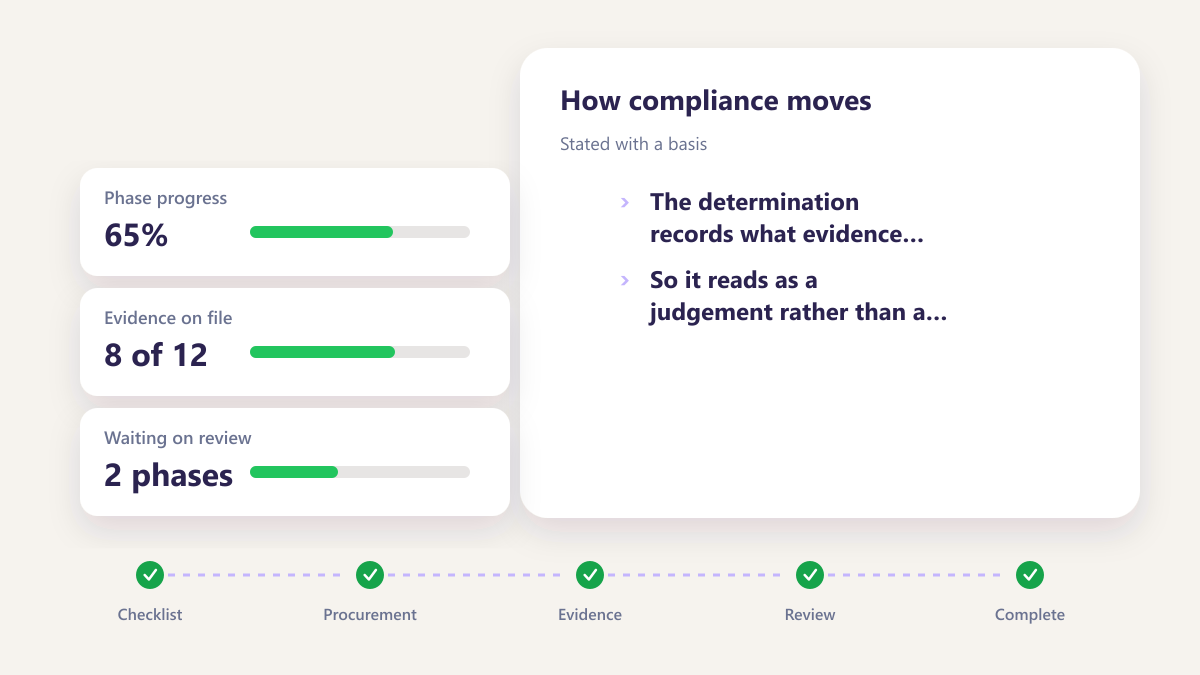Select the Review step label
The width and height of the screenshot is (1200, 675).
coord(810,615)
